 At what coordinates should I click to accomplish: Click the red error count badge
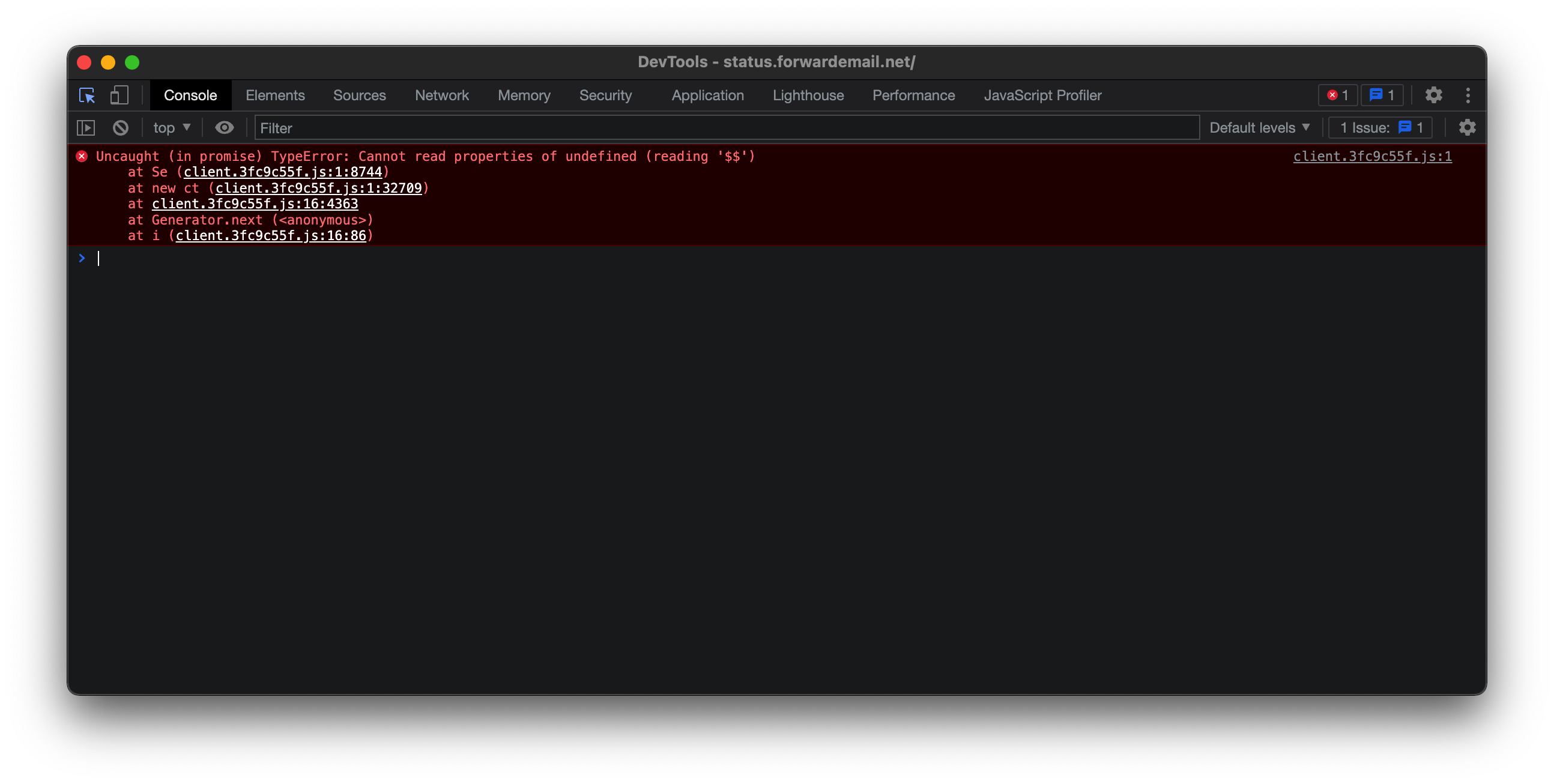(x=1337, y=95)
